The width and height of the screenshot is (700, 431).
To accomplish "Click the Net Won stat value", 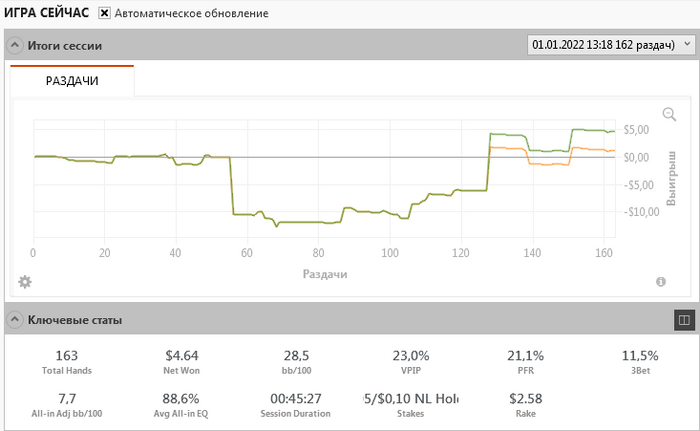I will pos(182,355).
